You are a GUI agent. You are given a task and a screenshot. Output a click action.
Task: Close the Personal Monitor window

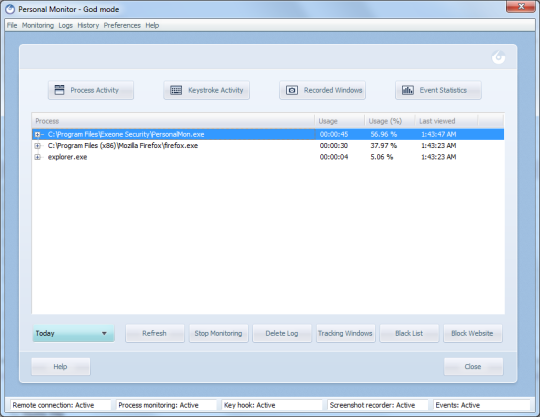521,7
